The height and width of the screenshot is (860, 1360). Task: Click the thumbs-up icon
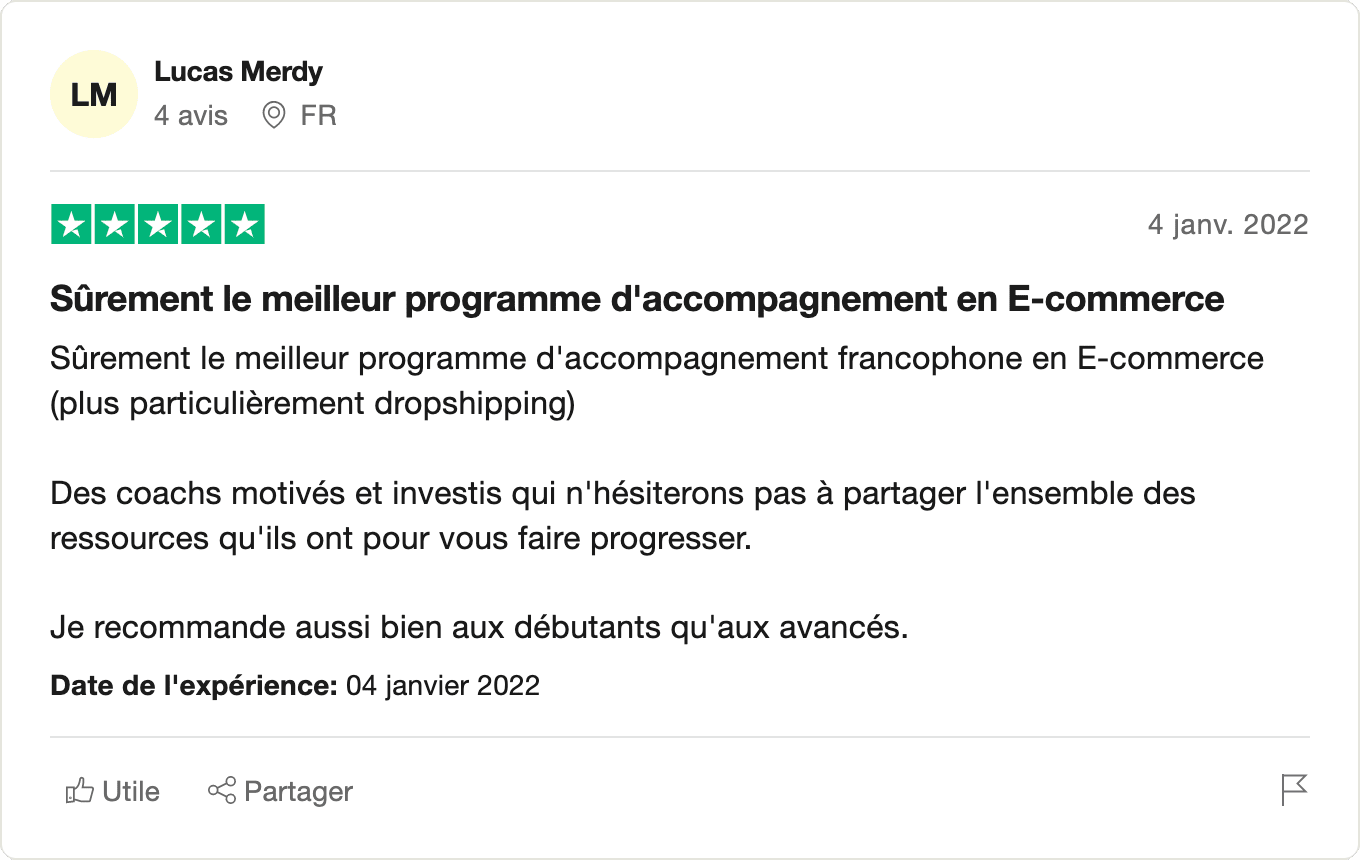79,791
